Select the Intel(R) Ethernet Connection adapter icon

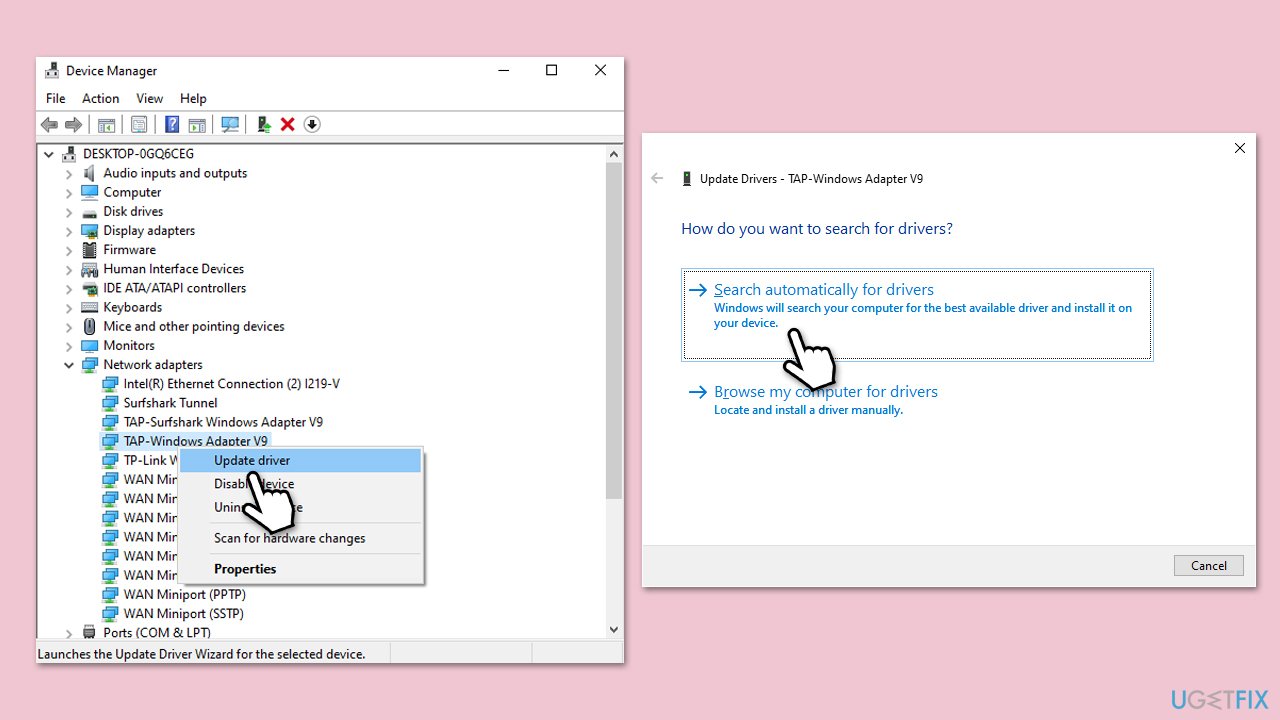pyautogui.click(x=110, y=384)
